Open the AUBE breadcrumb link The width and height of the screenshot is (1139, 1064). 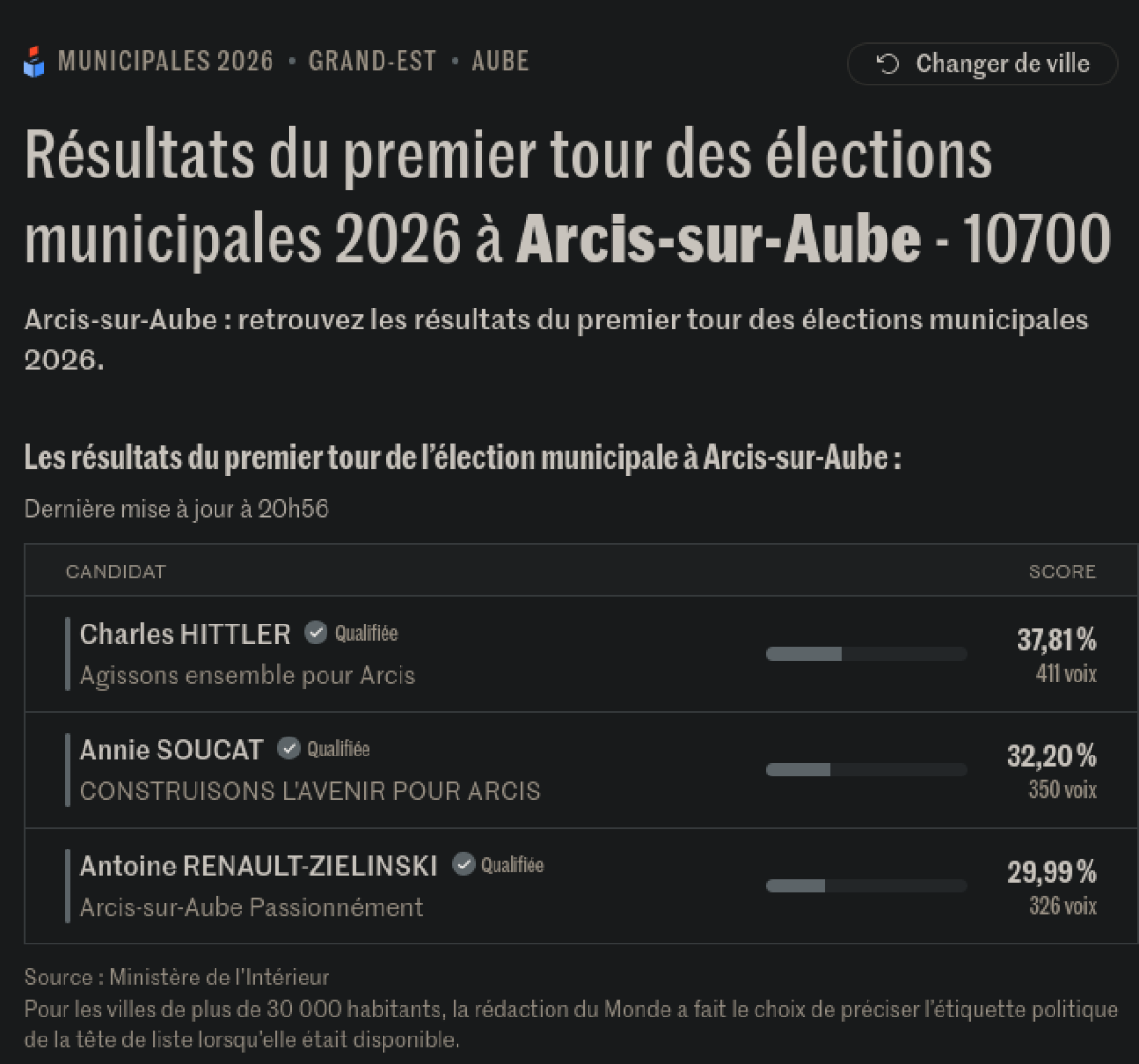tap(500, 62)
